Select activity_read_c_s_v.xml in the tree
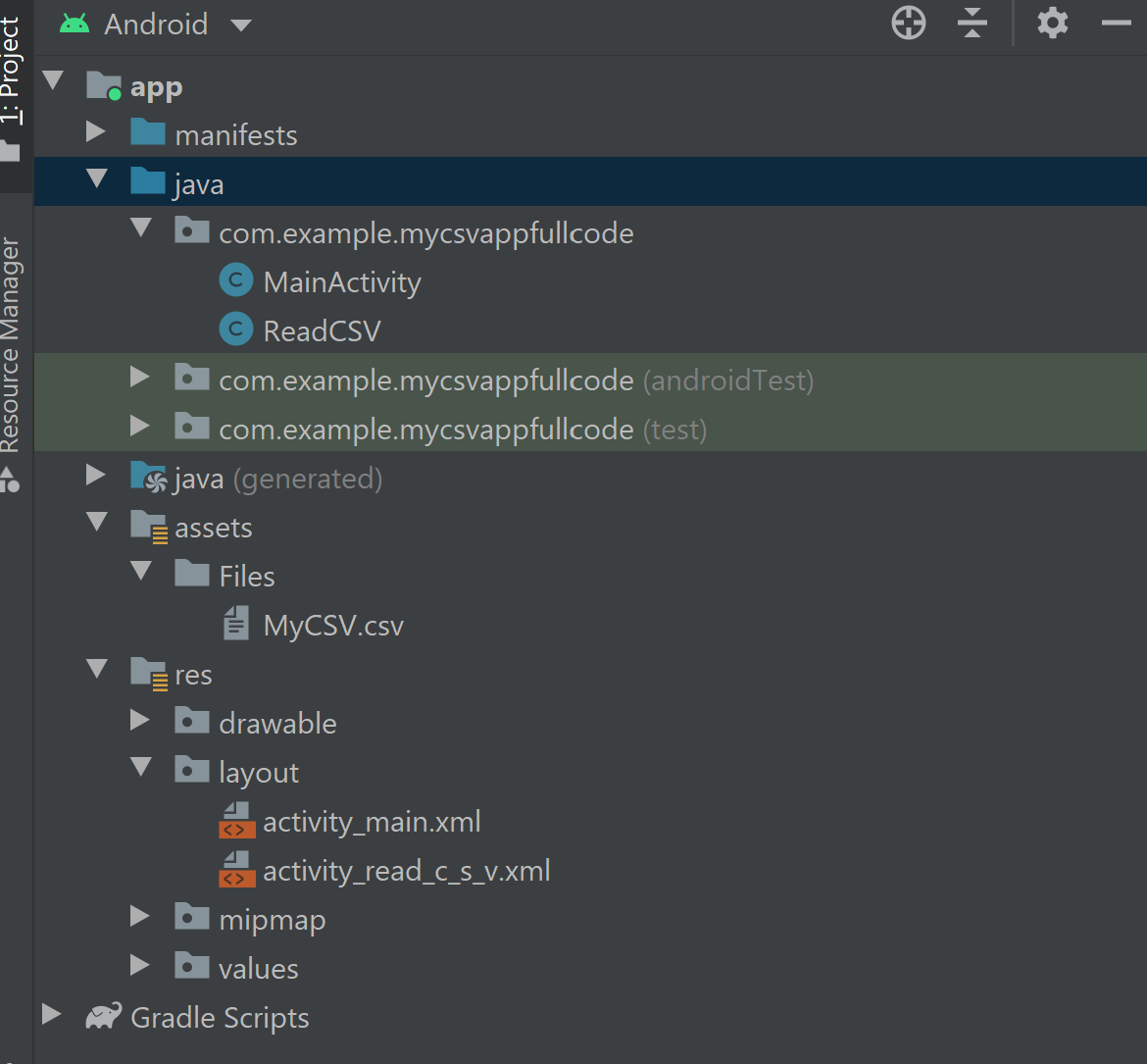 coord(406,871)
